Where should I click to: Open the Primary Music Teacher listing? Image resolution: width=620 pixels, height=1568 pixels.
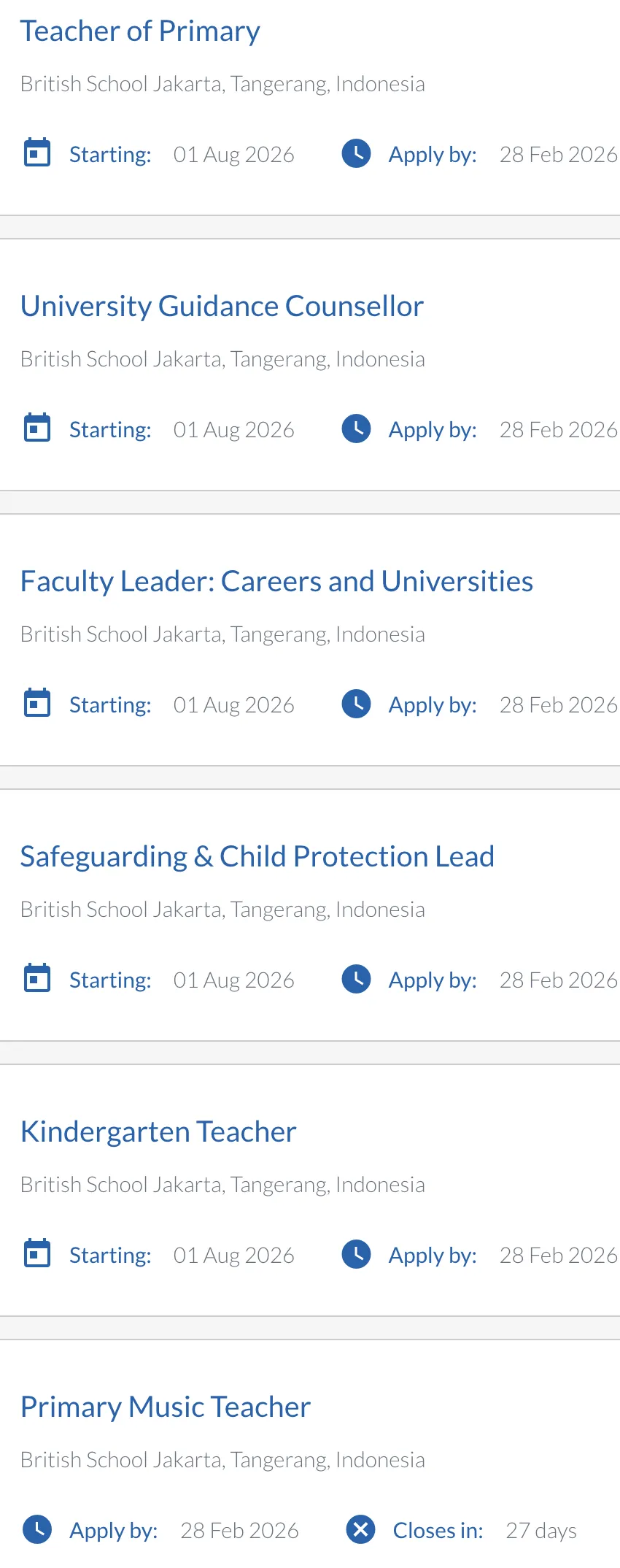pos(166,1407)
